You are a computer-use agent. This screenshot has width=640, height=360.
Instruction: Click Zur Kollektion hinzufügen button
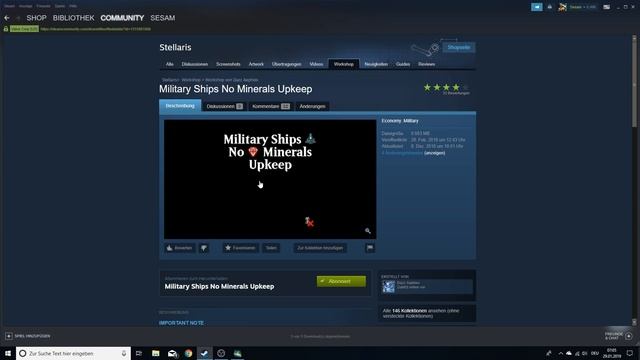pyautogui.click(x=320, y=248)
